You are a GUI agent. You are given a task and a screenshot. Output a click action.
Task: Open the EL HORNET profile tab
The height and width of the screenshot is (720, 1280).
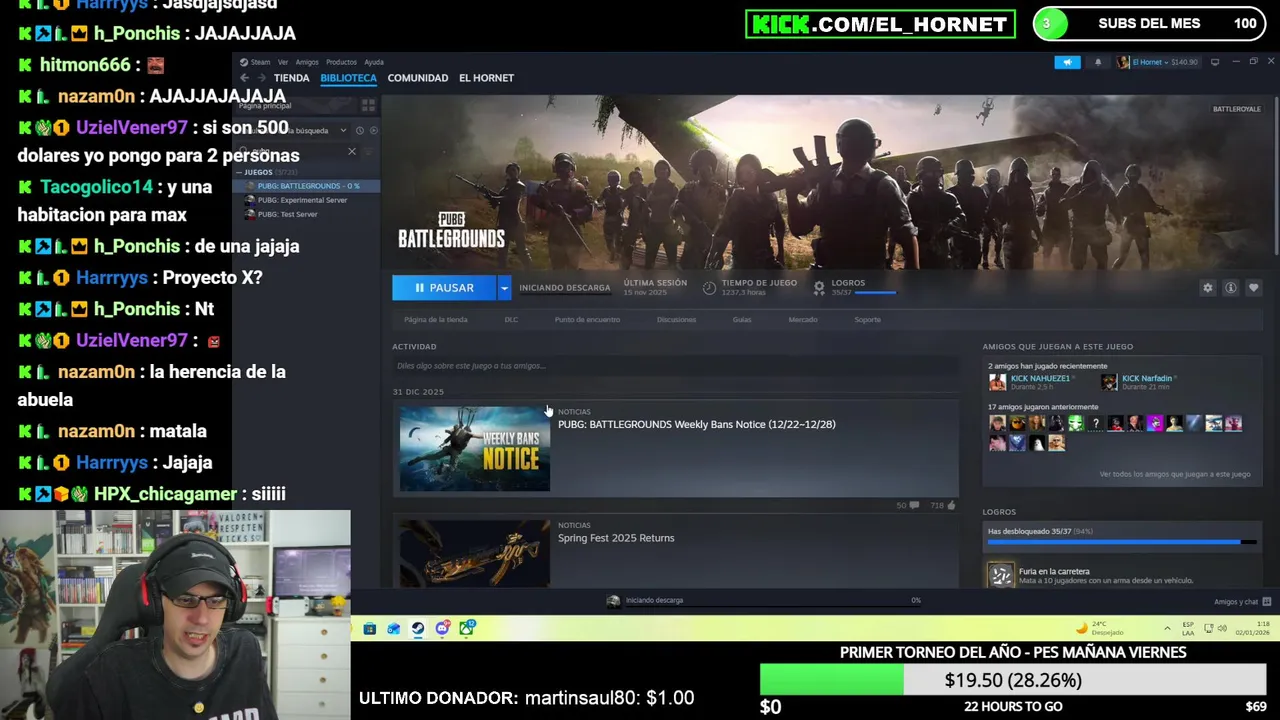[486, 78]
